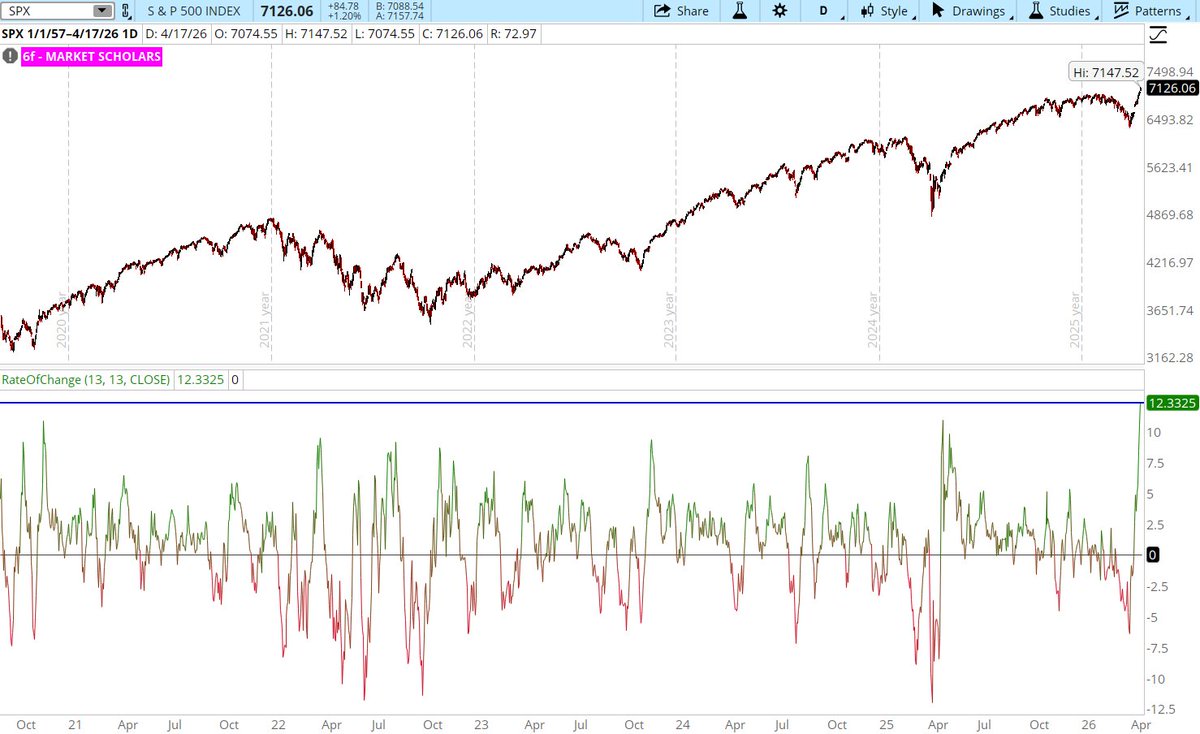Click the beaker quick-study icon
The width and height of the screenshot is (1200, 734).
pyautogui.click(x=740, y=11)
